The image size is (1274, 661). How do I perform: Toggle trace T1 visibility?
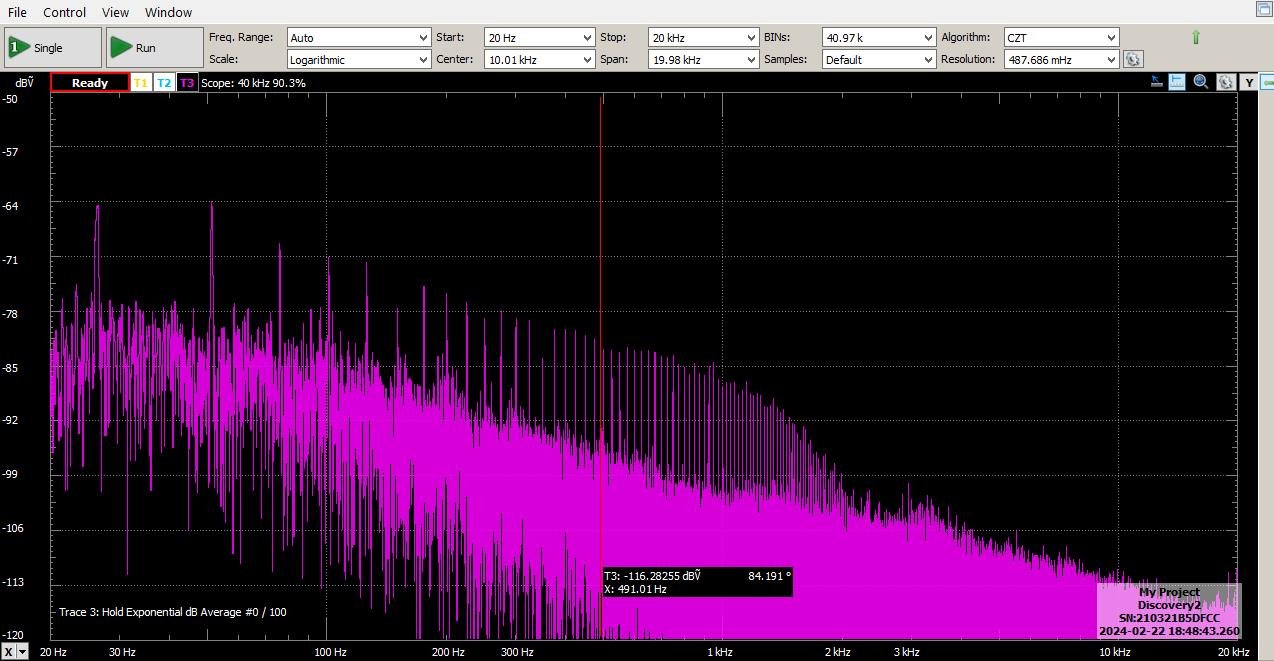pyautogui.click(x=141, y=83)
